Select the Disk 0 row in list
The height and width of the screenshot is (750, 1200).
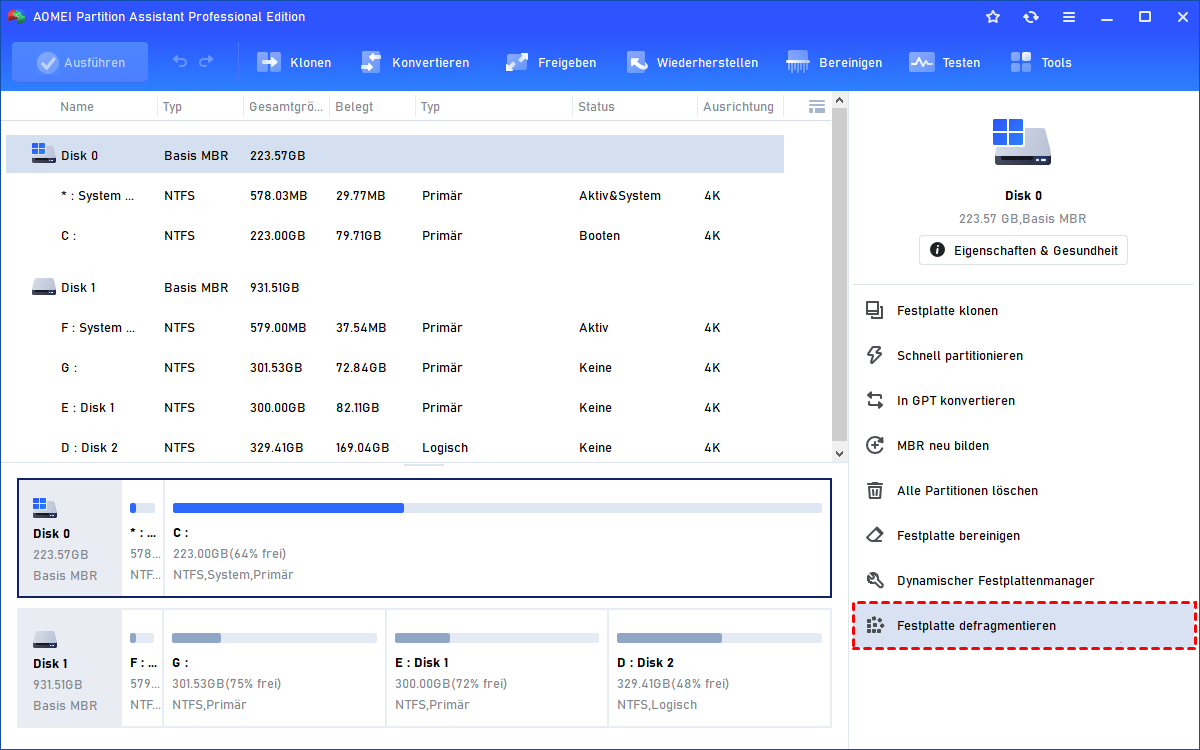(x=395, y=155)
